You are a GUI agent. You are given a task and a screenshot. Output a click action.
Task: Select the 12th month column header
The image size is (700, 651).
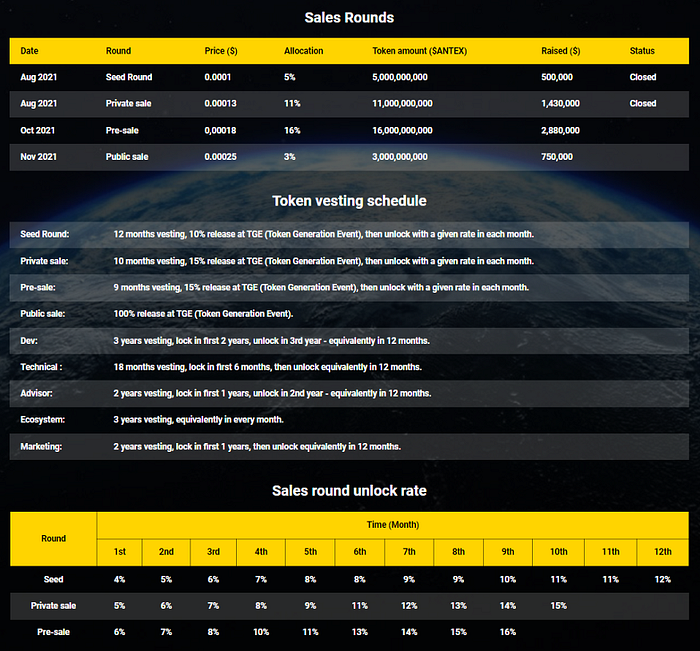click(x=663, y=552)
